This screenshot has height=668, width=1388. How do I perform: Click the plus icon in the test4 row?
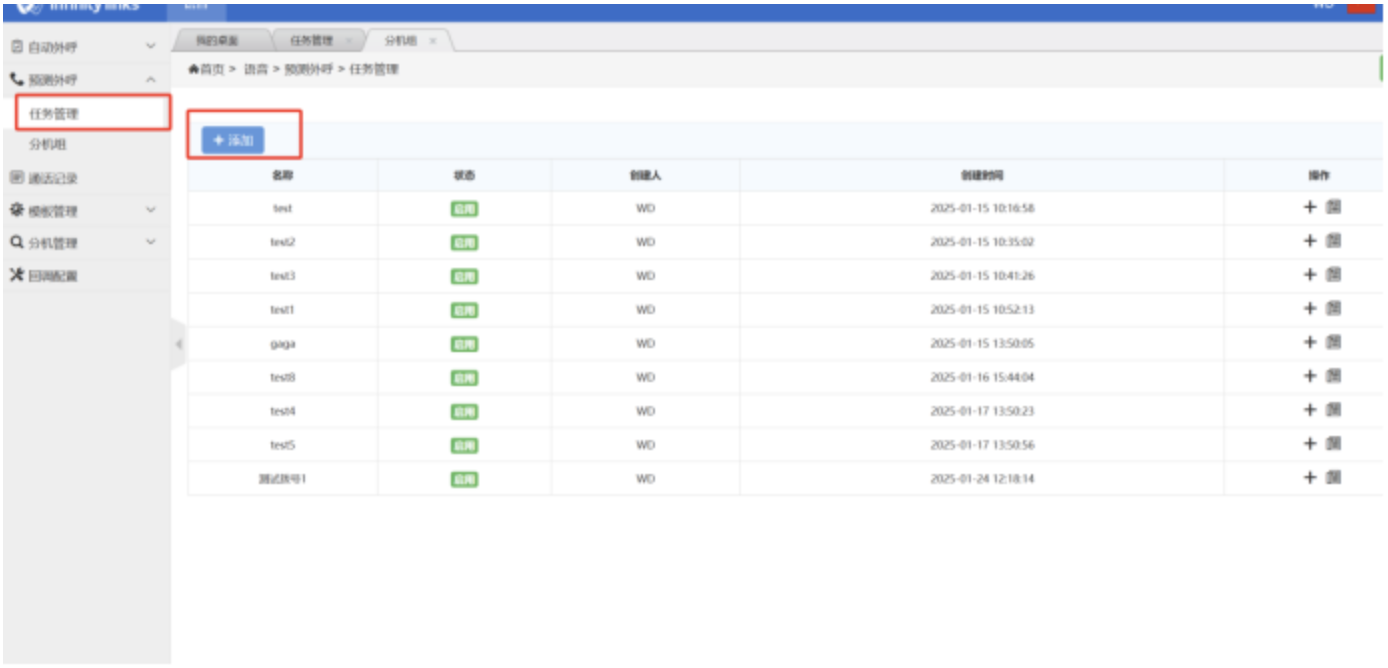[1310, 410]
